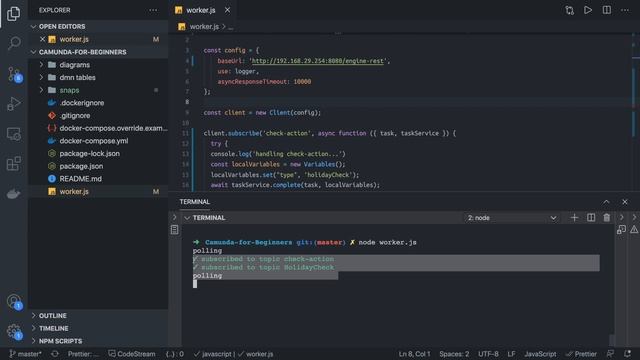
Task: Open .gitignore in the file tree
Action: (x=75, y=116)
